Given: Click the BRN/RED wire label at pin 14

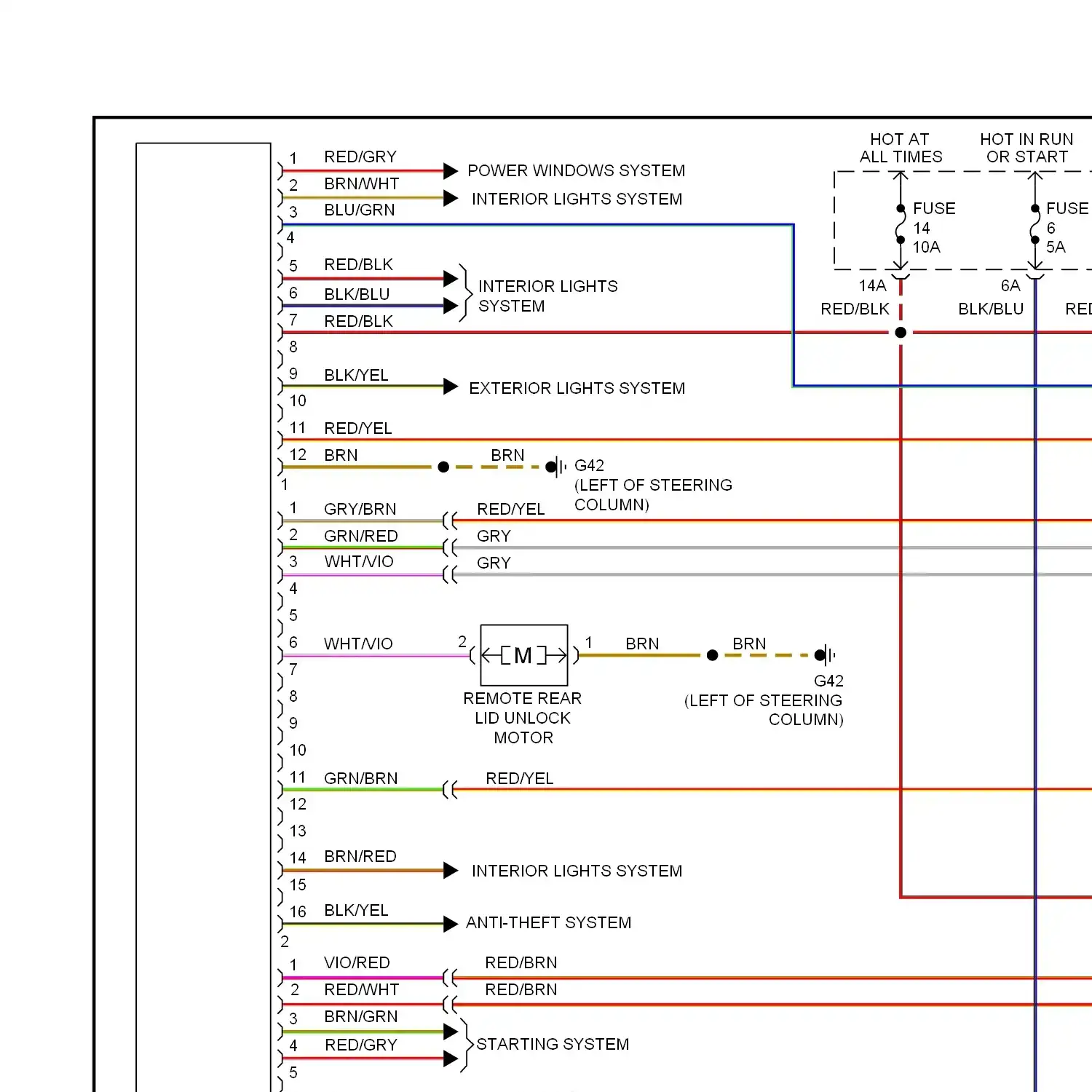Looking at the screenshot, I should point(360,856).
